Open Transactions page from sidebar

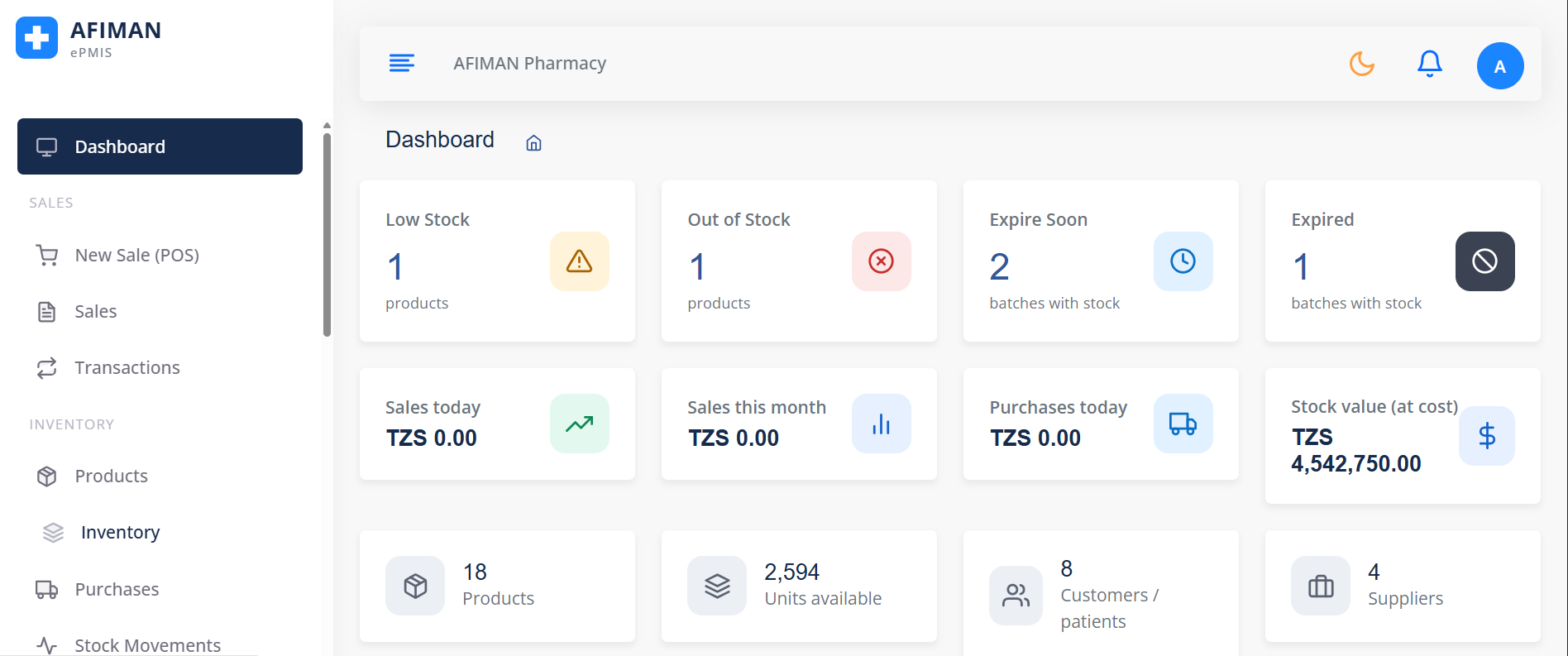coord(160,367)
